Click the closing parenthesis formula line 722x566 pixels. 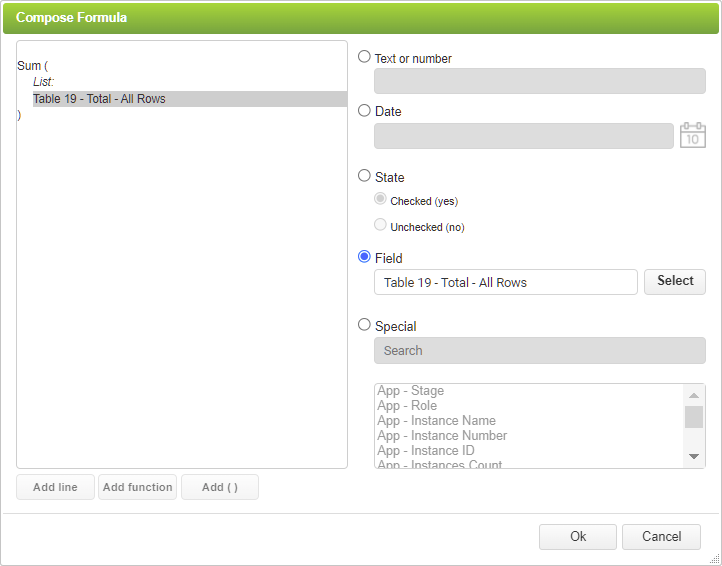(x=19, y=115)
